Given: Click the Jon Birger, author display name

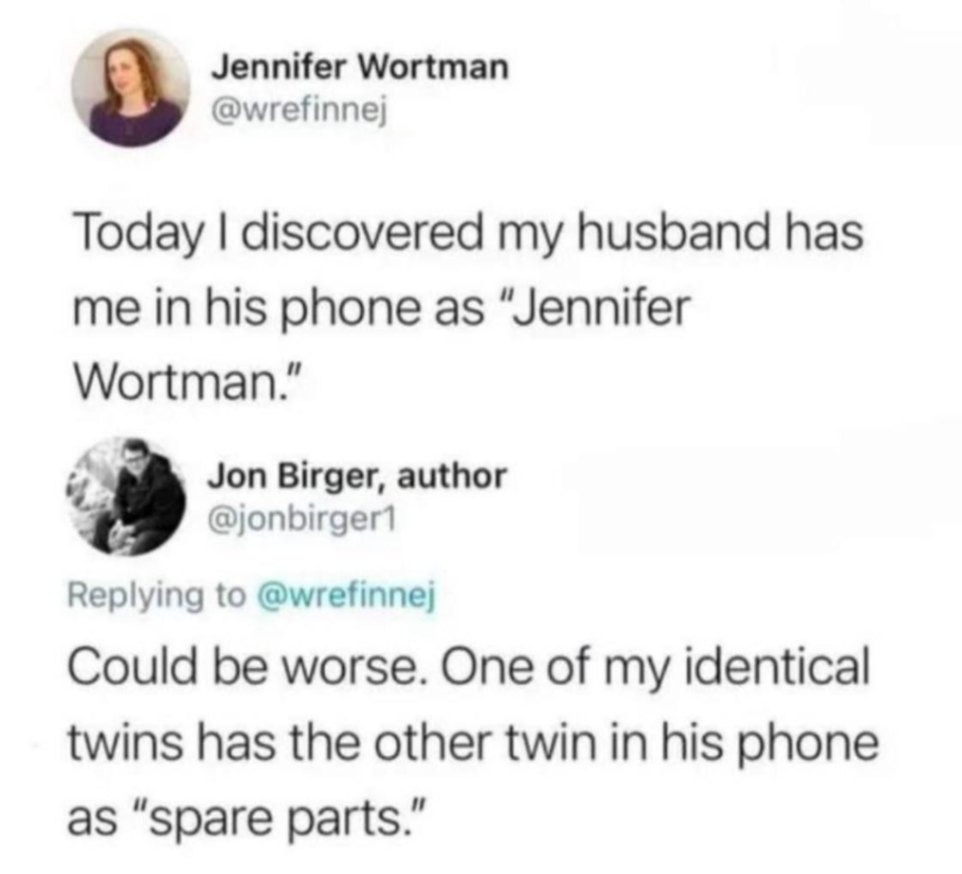Looking at the screenshot, I should [357, 476].
